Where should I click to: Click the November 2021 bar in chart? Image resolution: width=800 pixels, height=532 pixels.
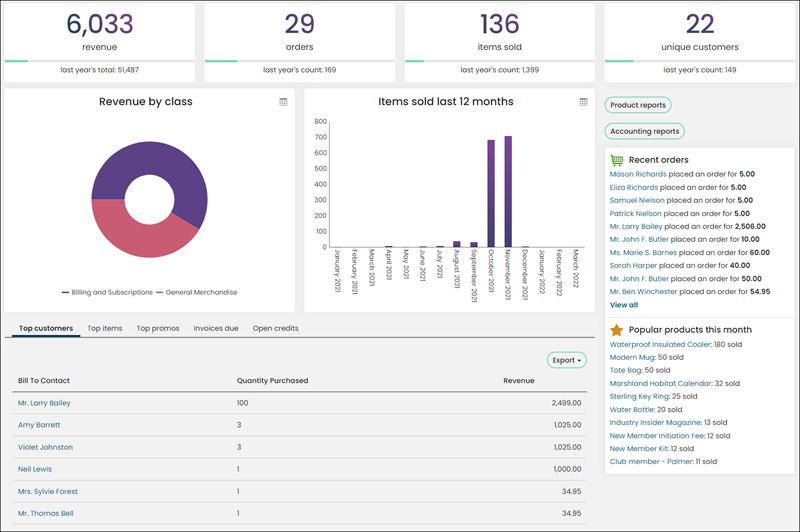click(508, 191)
